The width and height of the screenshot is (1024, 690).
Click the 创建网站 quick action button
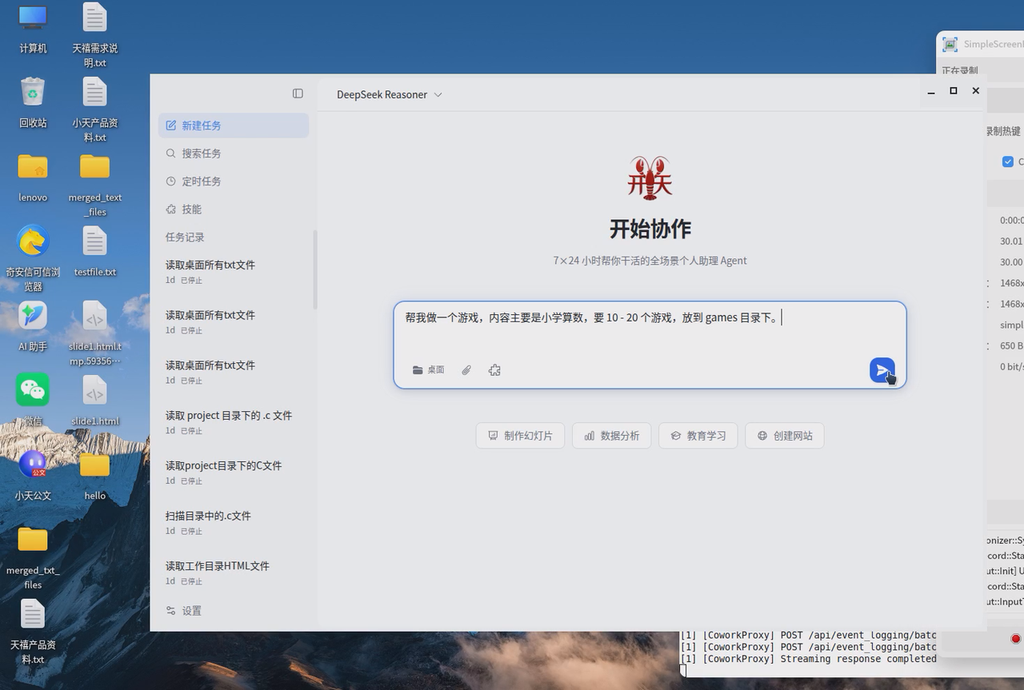pyautogui.click(x=784, y=435)
